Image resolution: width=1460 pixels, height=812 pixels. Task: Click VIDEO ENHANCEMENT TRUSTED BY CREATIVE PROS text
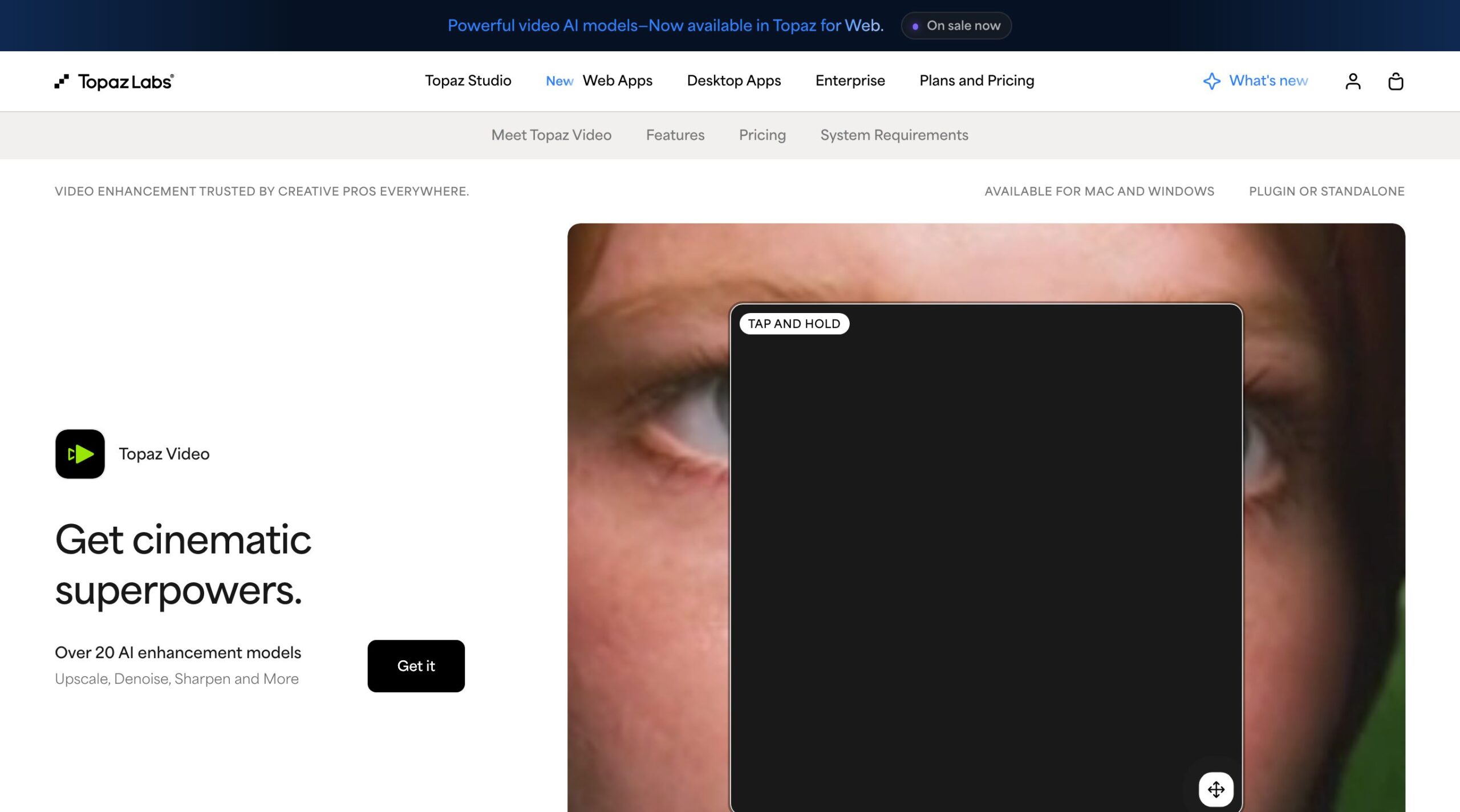262,191
